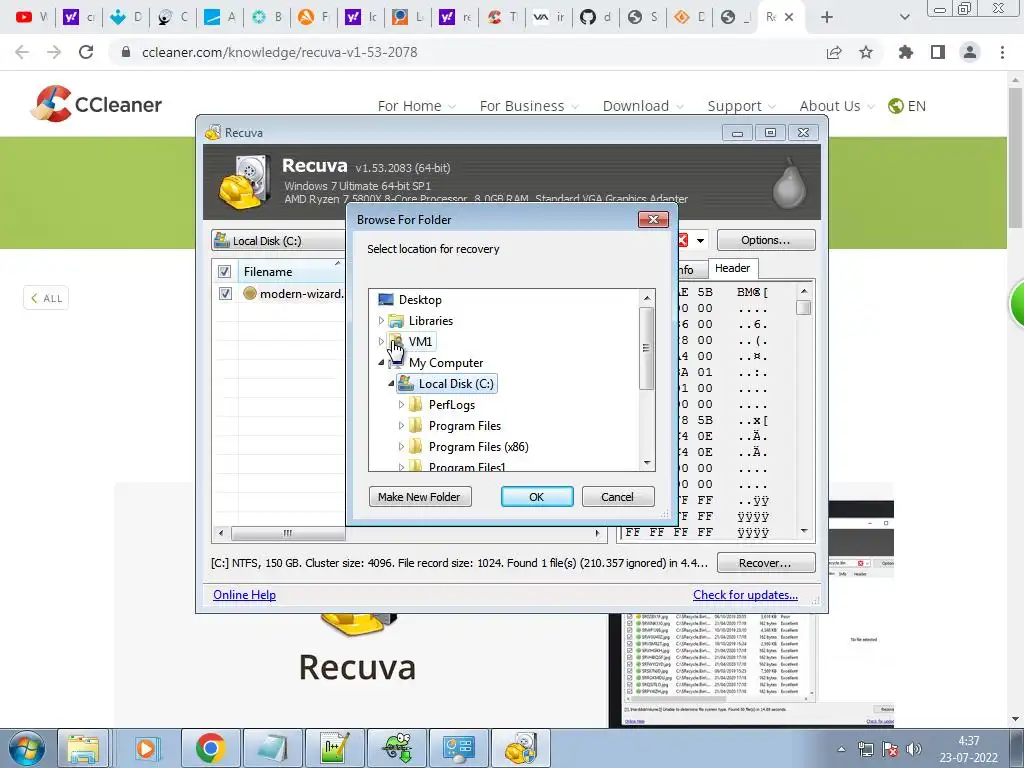
Task: Open the Chrome extensions puzzle icon
Action: pyautogui.click(x=906, y=52)
